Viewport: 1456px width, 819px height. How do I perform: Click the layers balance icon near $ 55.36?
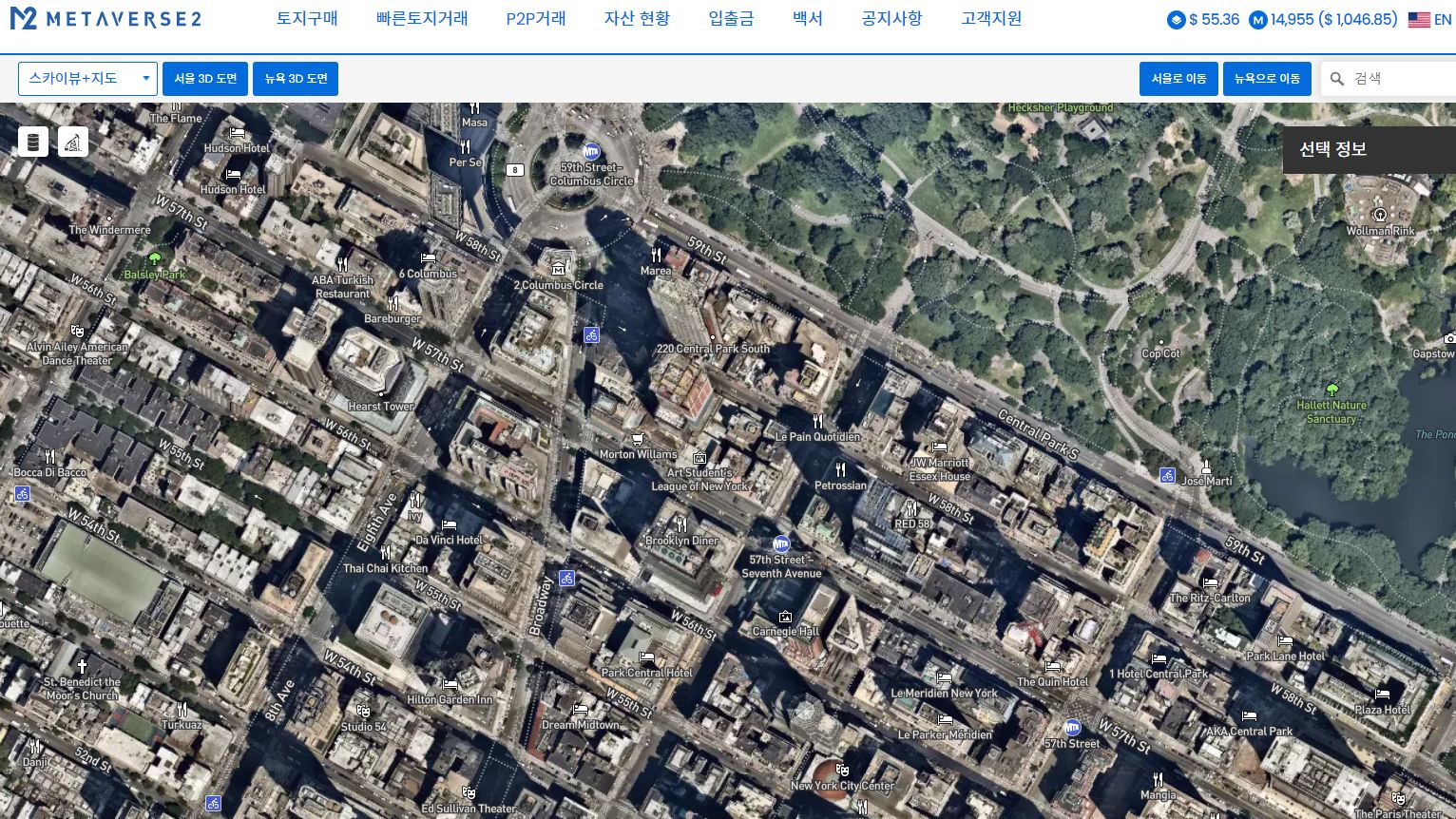point(1176,19)
